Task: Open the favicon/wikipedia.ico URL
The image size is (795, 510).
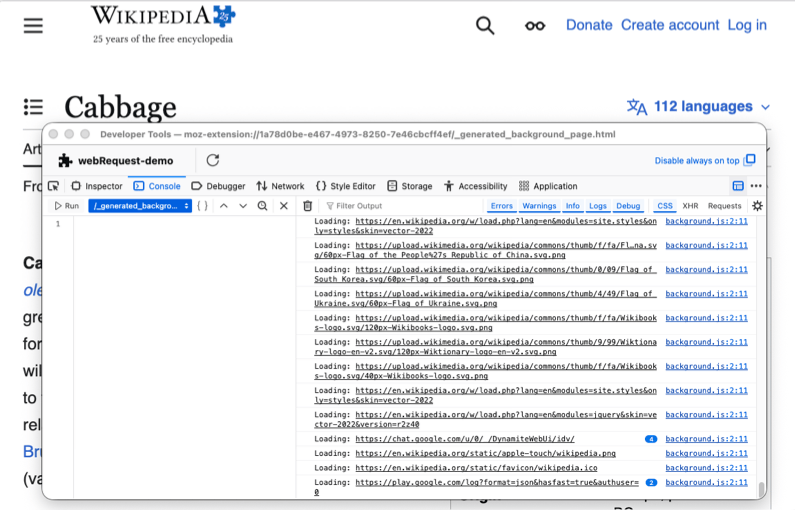Action: pos(477,468)
